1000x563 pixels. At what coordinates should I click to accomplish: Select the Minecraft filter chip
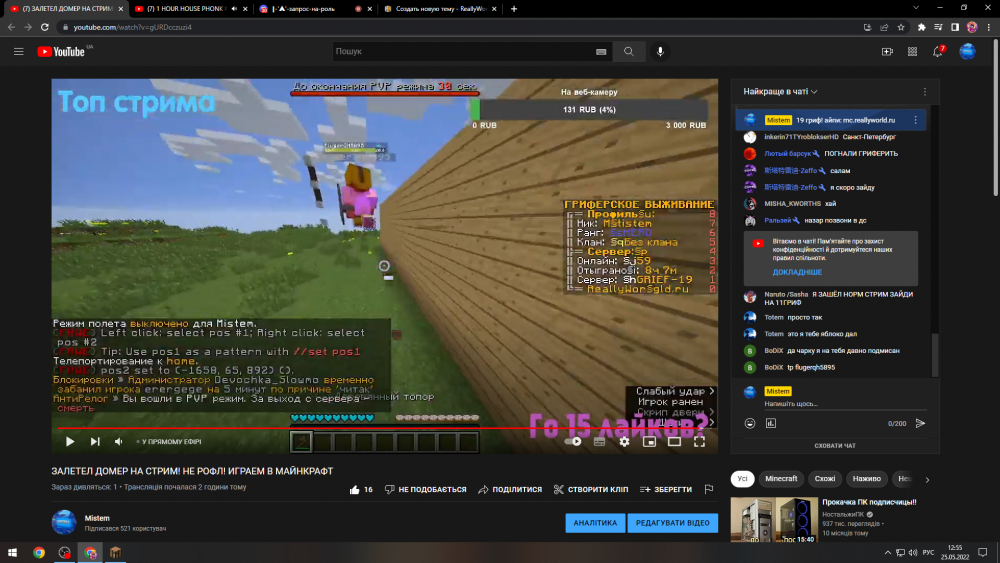click(x=781, y=479)
